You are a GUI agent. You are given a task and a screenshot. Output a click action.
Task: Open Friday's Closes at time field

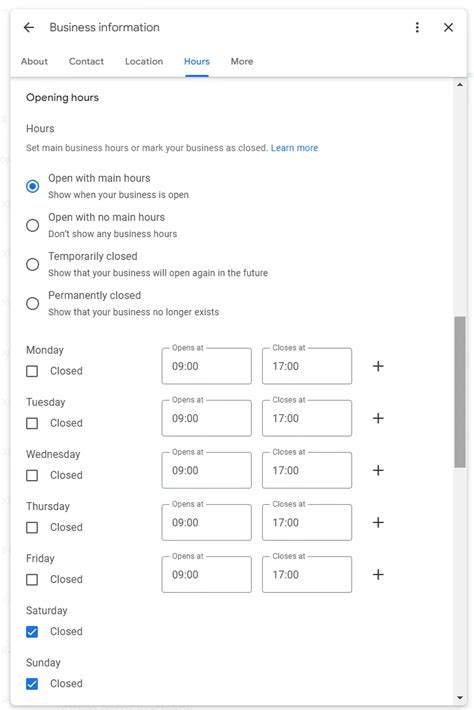307,574
